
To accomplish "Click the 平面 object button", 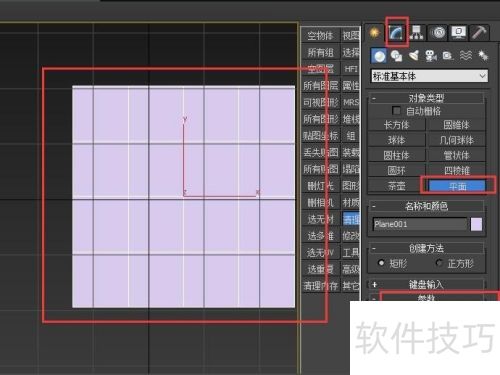I will [457, 186].
